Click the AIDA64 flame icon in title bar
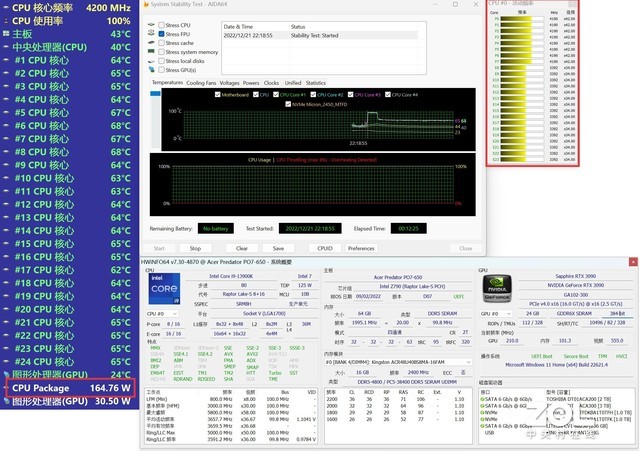 pyautogui.click(x=146, y=4)
